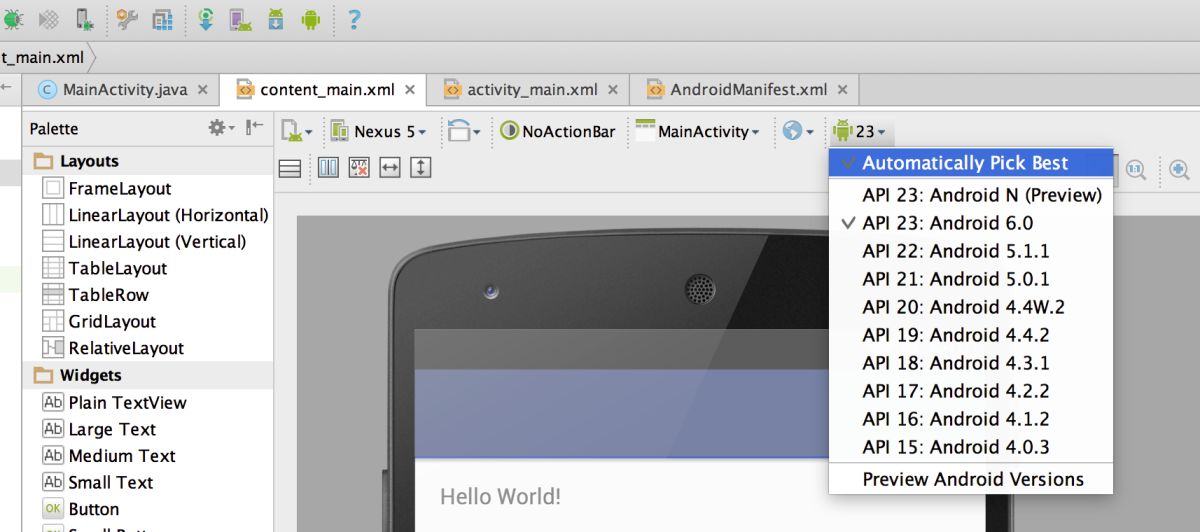Choose API 23: Android 6.0
Viewport: 1200px width, 532px height.
pos(970,223)
